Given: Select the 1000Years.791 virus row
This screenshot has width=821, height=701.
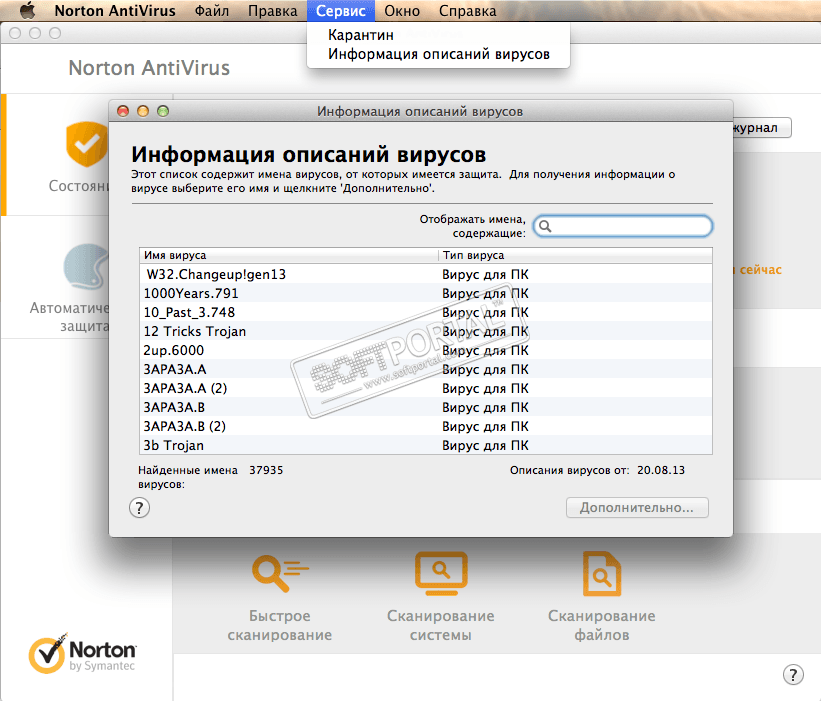Looking at the screenshot, I should [x=426, y=294].
